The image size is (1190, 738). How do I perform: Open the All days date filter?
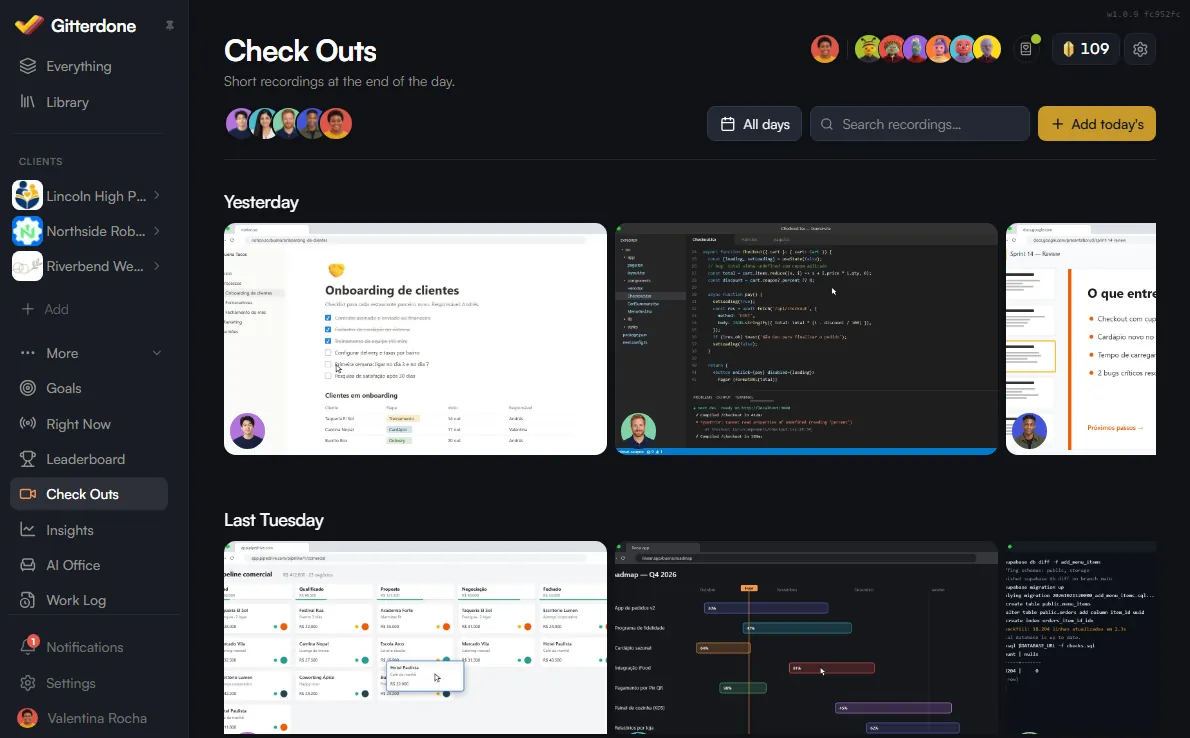(754, 124)
